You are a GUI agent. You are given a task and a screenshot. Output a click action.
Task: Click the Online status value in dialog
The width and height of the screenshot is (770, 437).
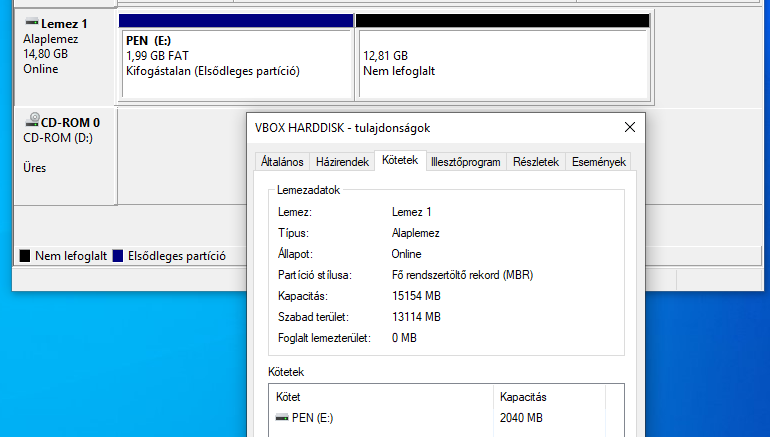click(x=406, y=254)
